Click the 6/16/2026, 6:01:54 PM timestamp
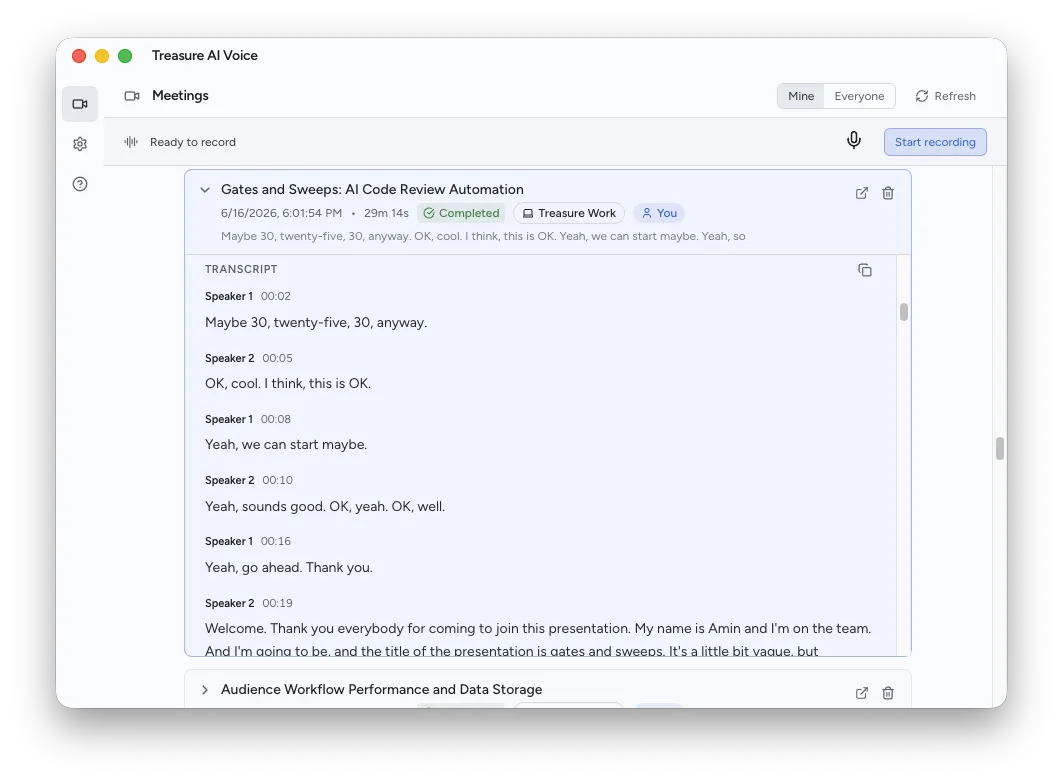 pyautogui.click(x=281, y=213)
